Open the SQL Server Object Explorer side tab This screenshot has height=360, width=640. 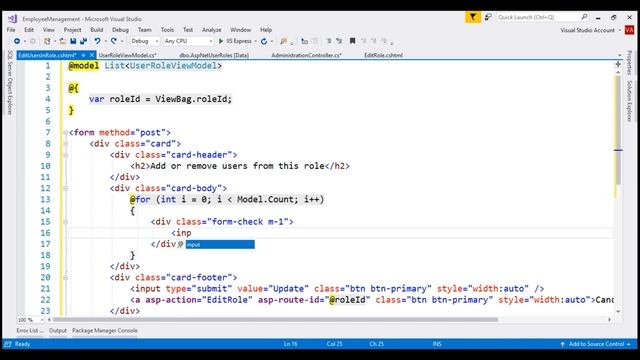[x=10, y=83]
